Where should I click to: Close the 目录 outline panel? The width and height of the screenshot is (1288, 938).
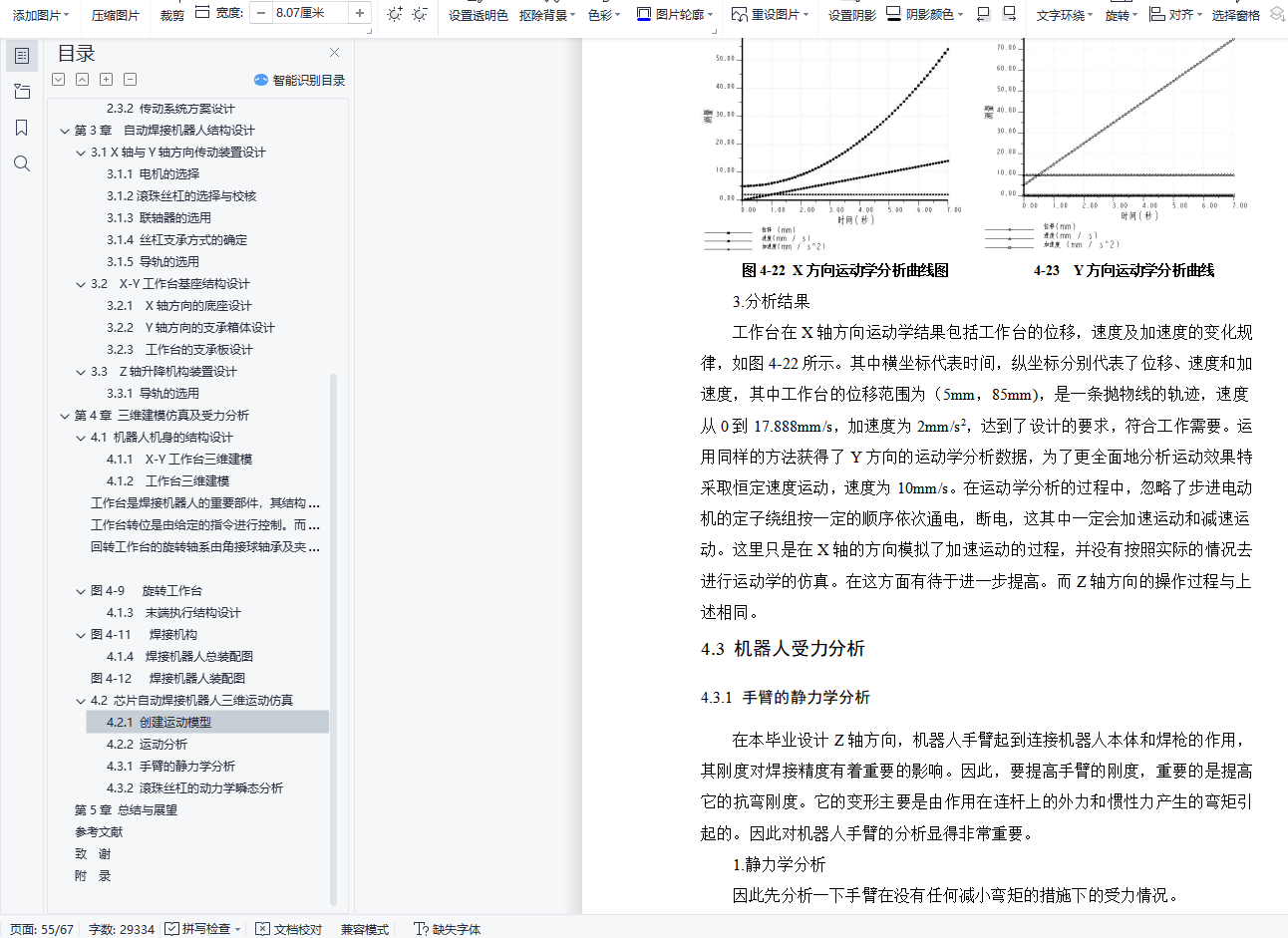[334, 53]
